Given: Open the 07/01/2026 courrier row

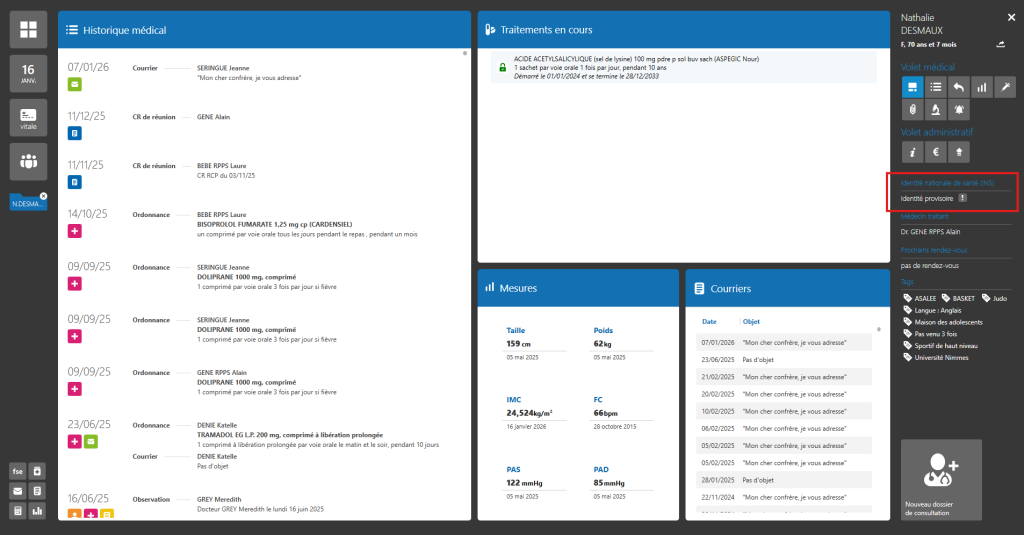Looking at the screenshot, I should [x=778, y=342].
